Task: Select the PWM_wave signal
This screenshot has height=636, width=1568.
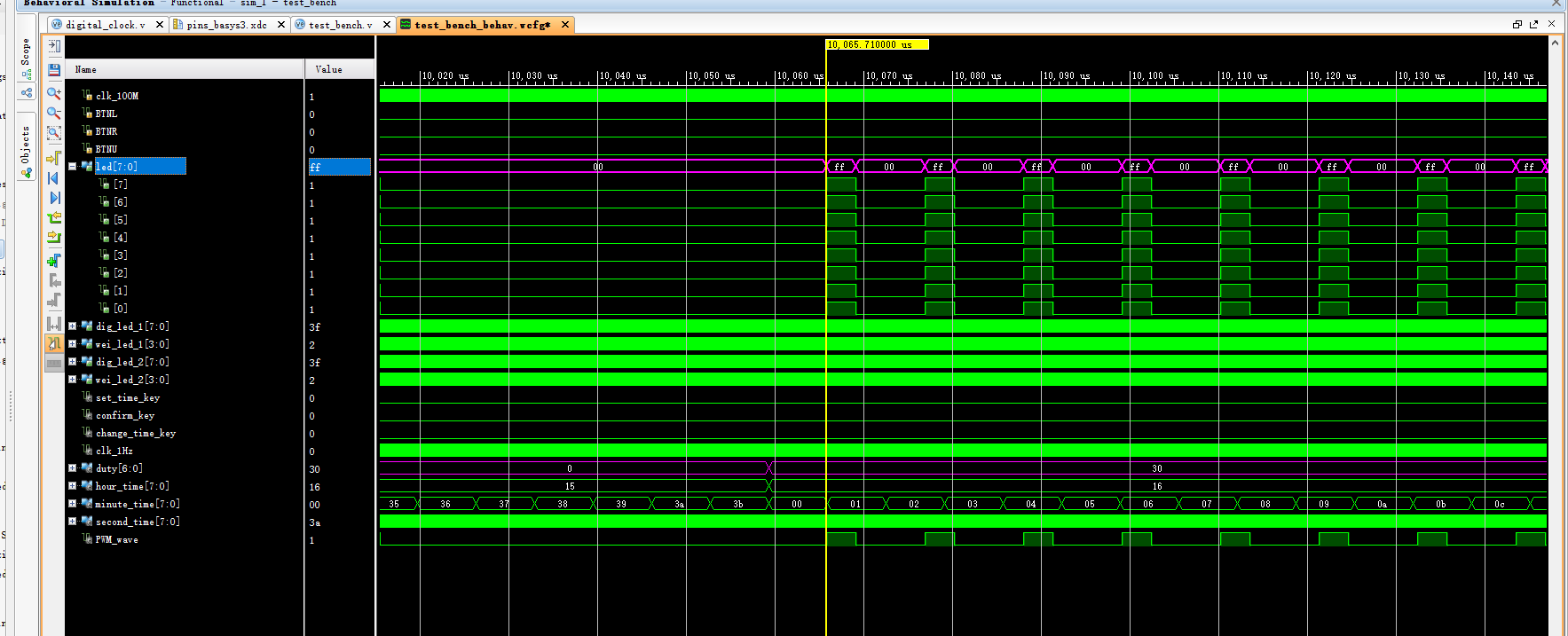Action: (x=117, y=539)
